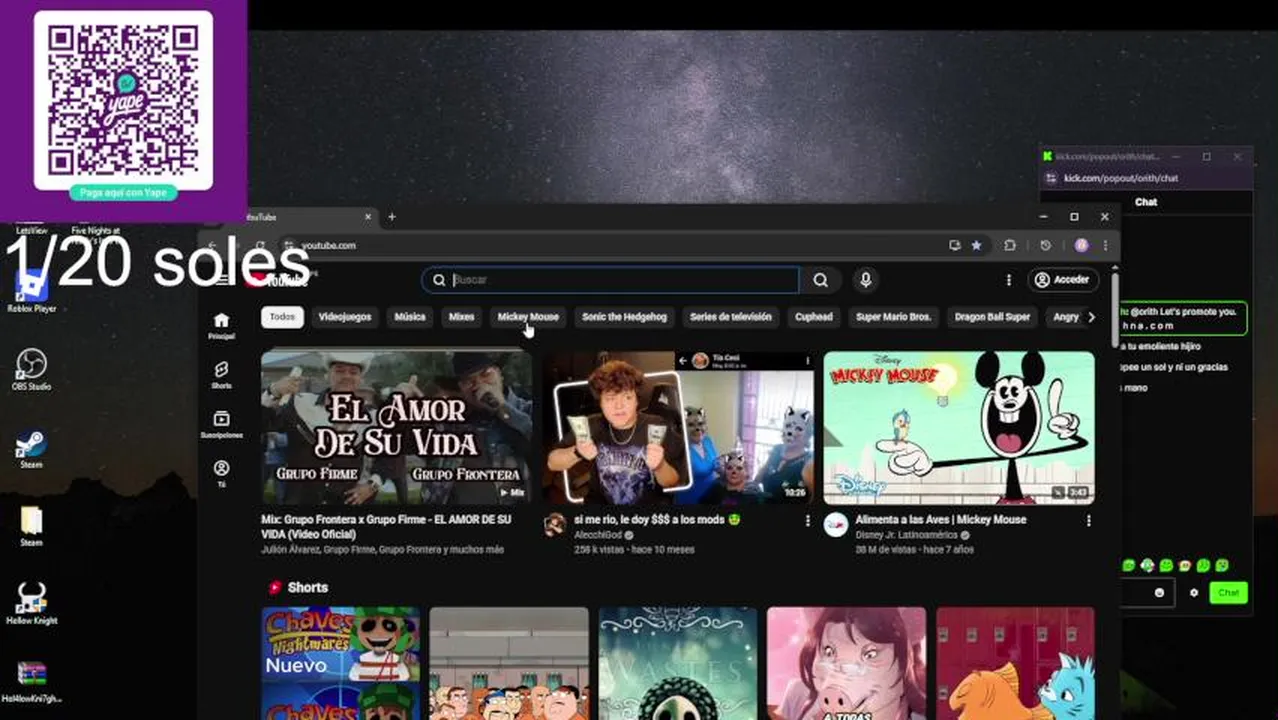Click the Acceder sign-in button
Screen dimensions: 1278x720
point(1063,280)
